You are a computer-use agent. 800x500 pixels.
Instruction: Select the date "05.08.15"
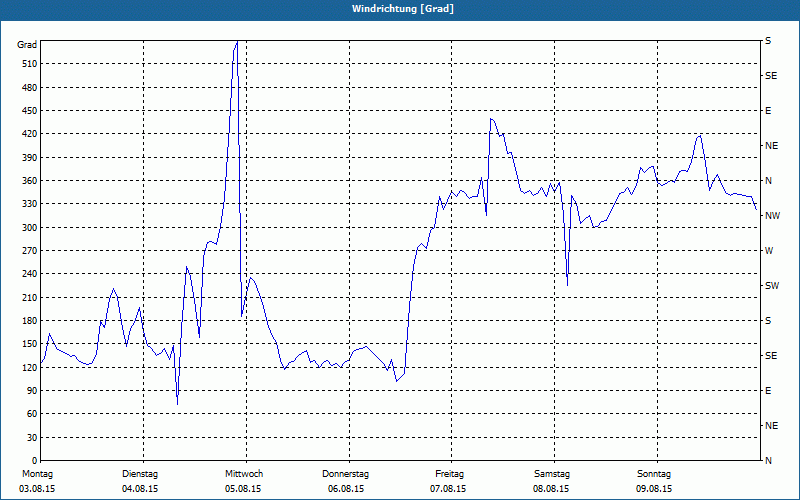pos(243,489)
